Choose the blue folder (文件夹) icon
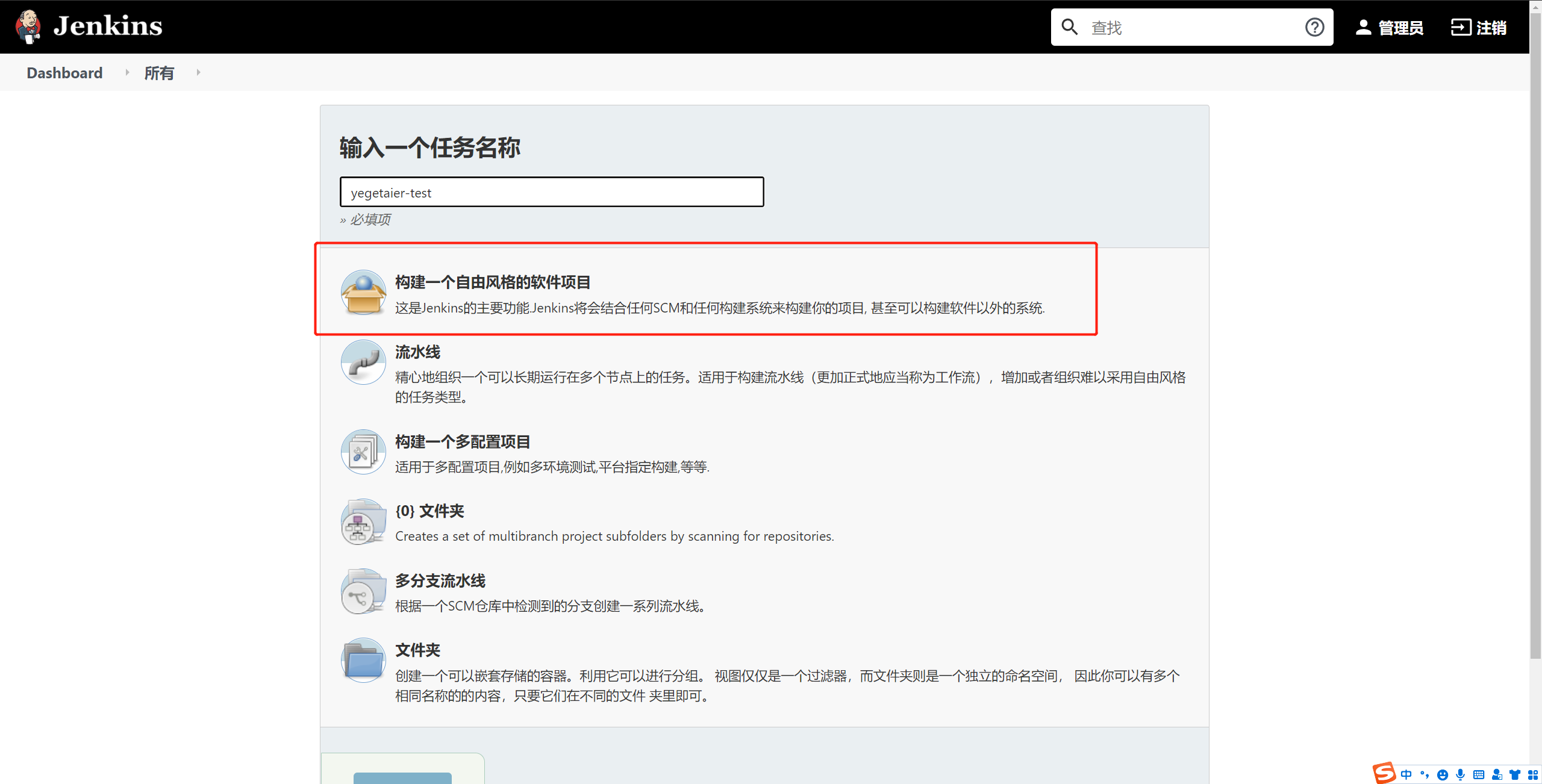This screenshot has width=1542, height=784. [x=363, y=661]
